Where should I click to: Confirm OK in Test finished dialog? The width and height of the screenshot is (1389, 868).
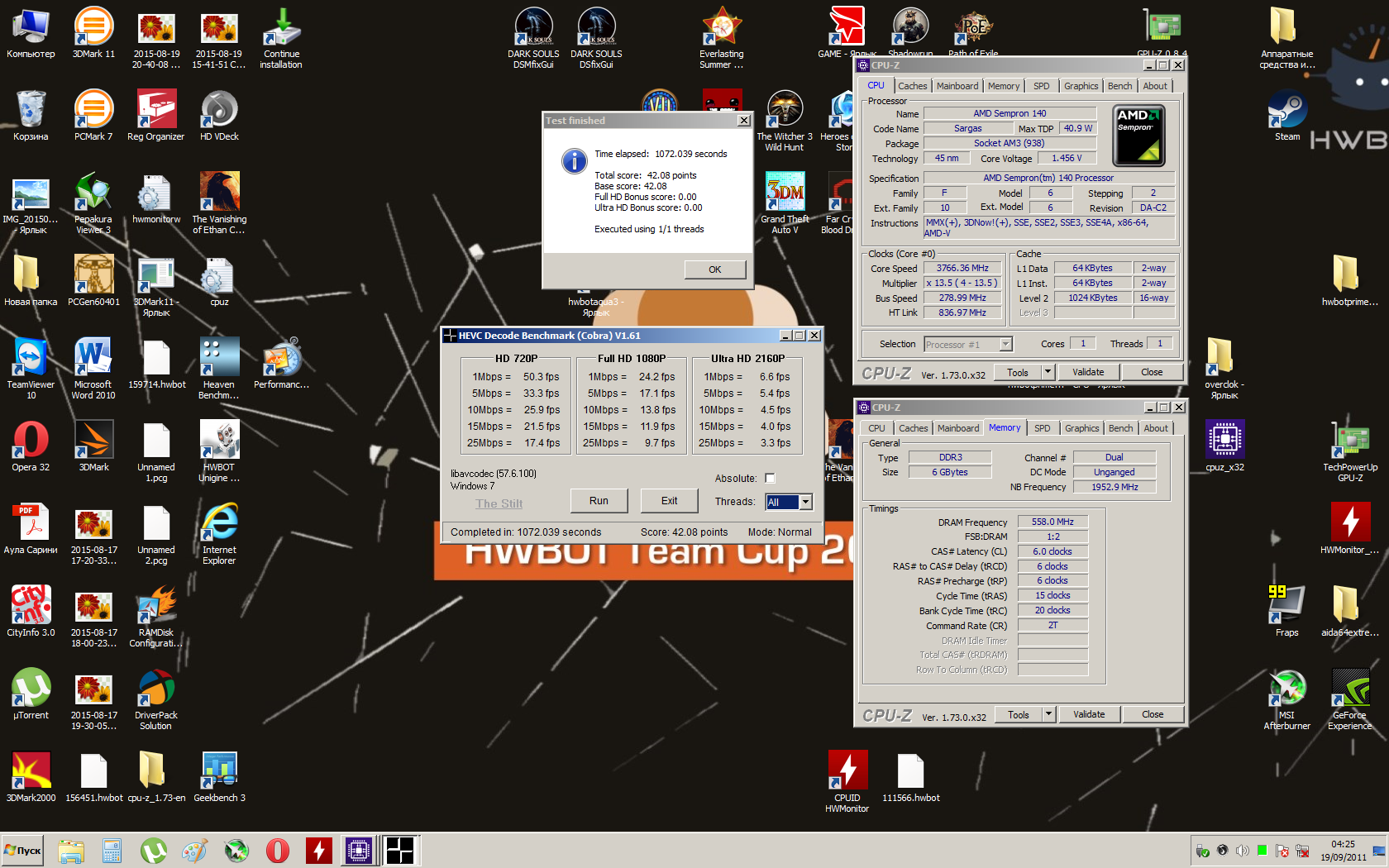point(715,269)
